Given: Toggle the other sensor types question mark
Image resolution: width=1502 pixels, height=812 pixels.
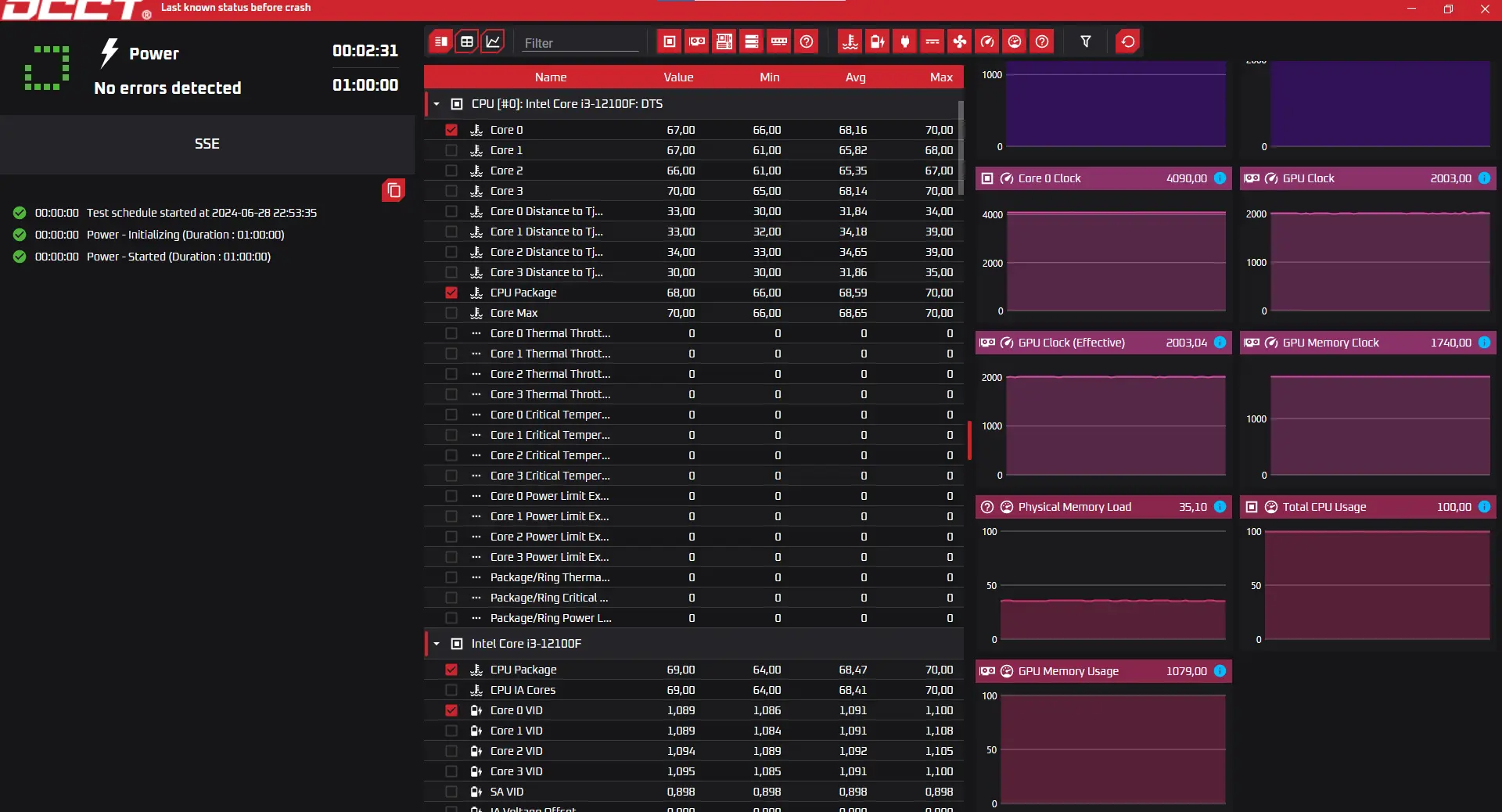Looking at the screenshot, I should tap(1042, 41).
